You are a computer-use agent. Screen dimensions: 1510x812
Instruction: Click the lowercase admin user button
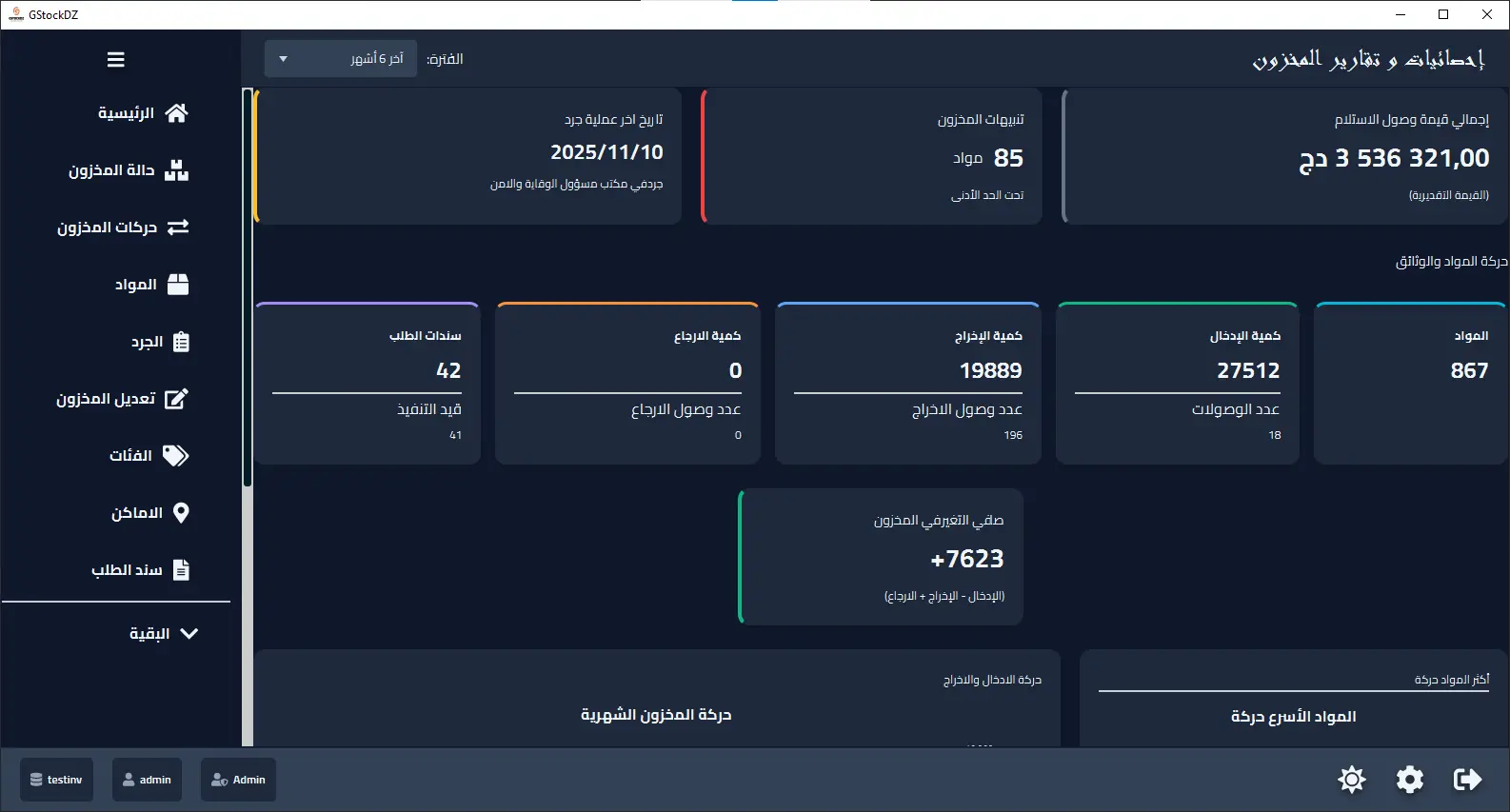point(147,780)
